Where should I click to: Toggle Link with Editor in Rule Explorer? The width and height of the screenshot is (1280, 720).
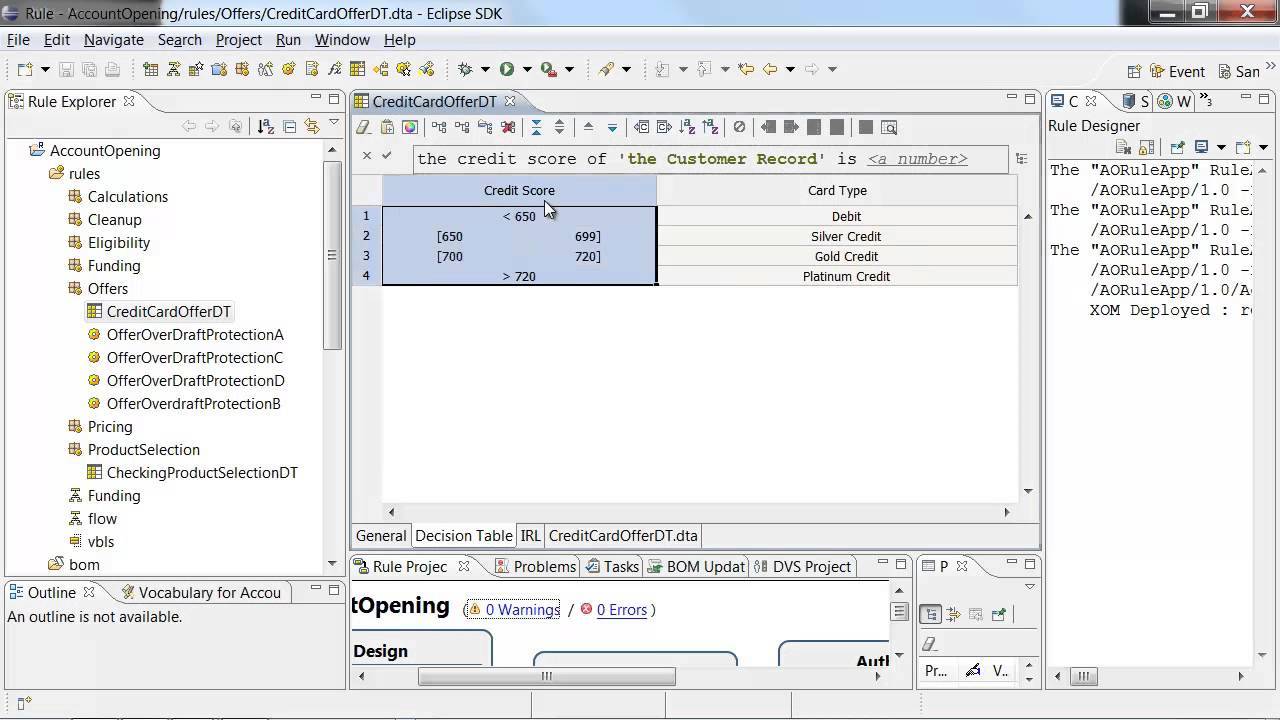pos(312,127)
